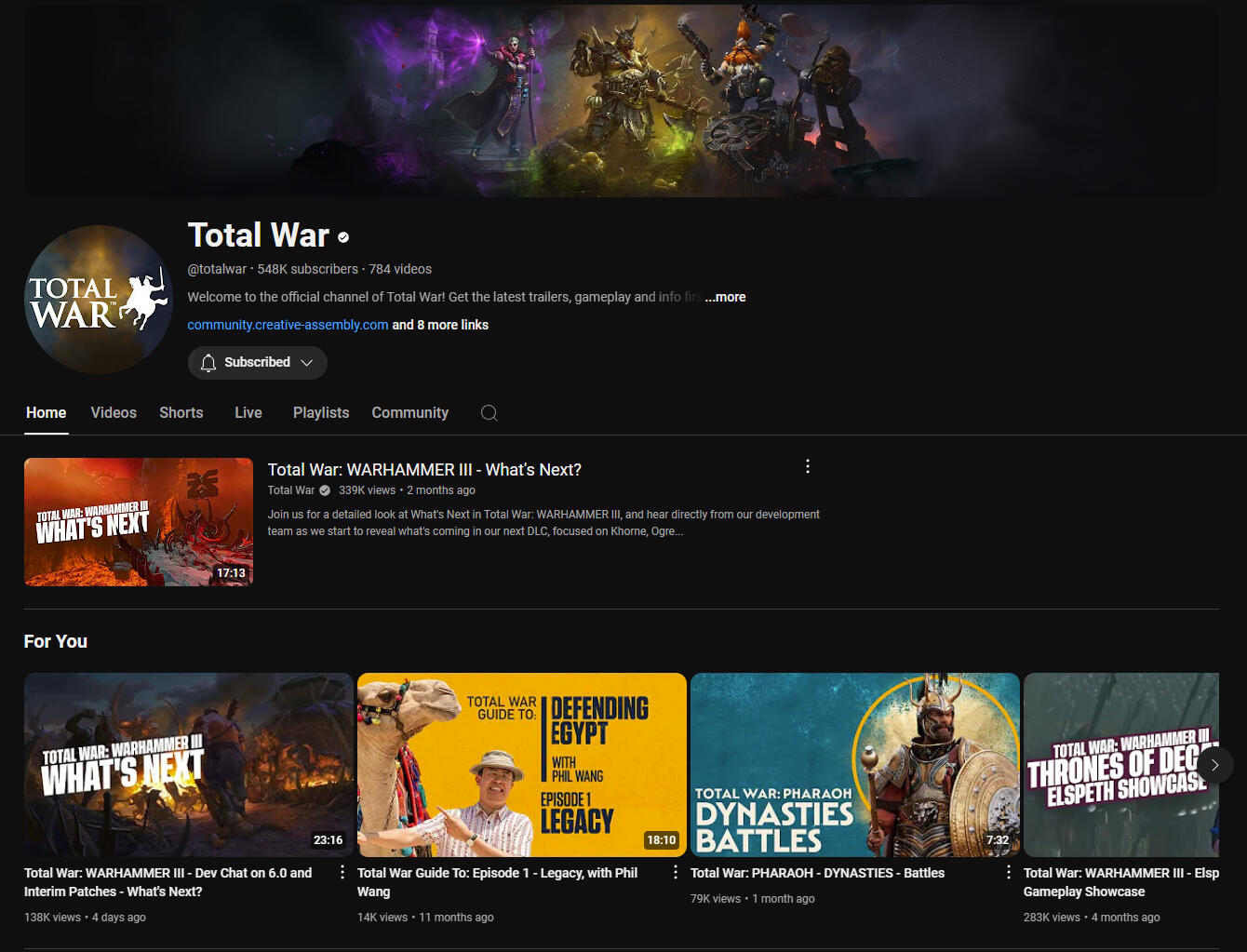Open the options menu on the Pharaoh Battles video
The height and width of the screenshot is (952, 1247).
pyautogui.click(x=1008, y=872)
